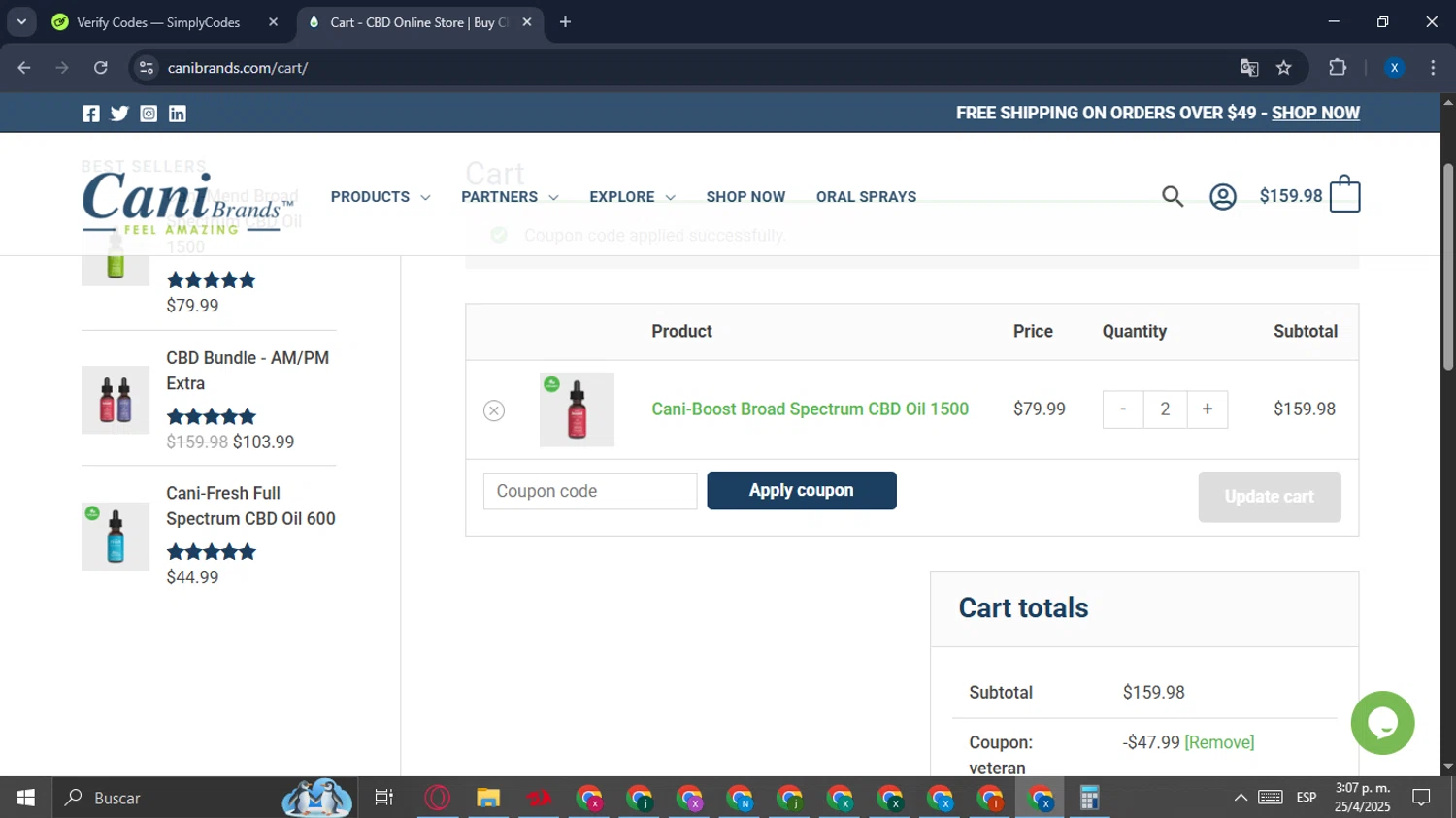Open the Instagram social icon
The image size is (1456, 818).
click(149, 114)
